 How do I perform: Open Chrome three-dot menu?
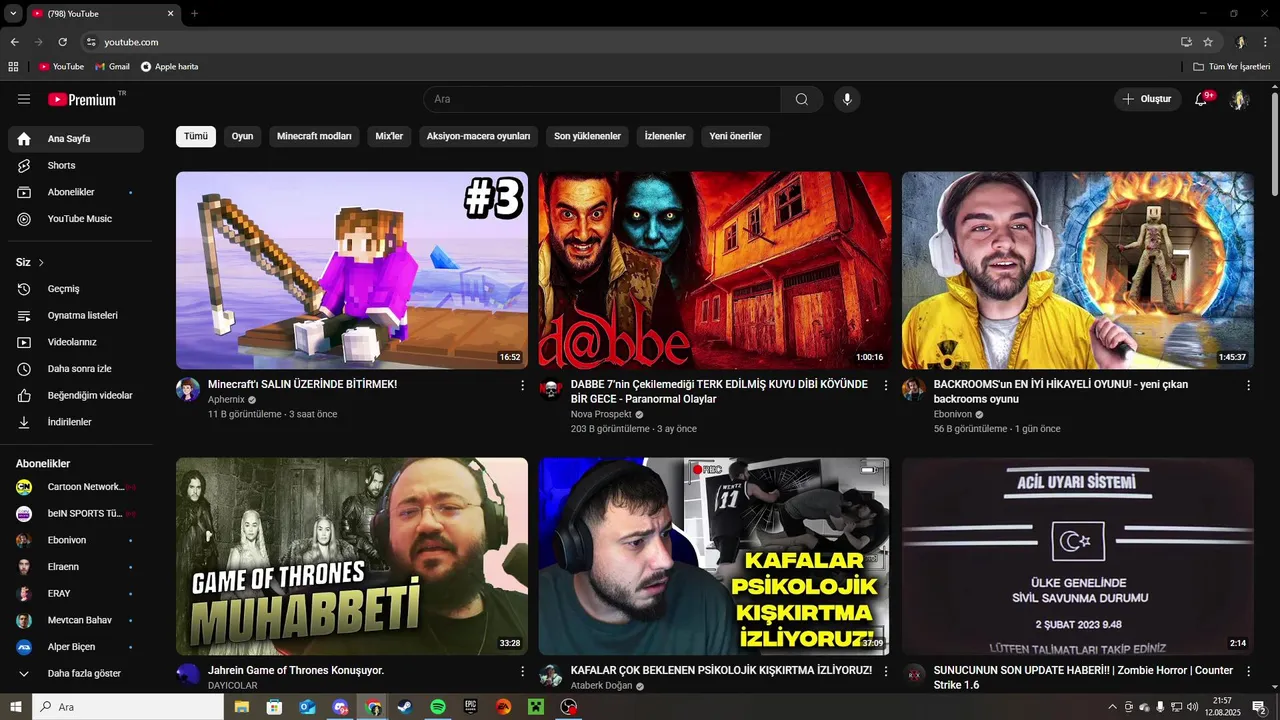[x=1266, y=42]
